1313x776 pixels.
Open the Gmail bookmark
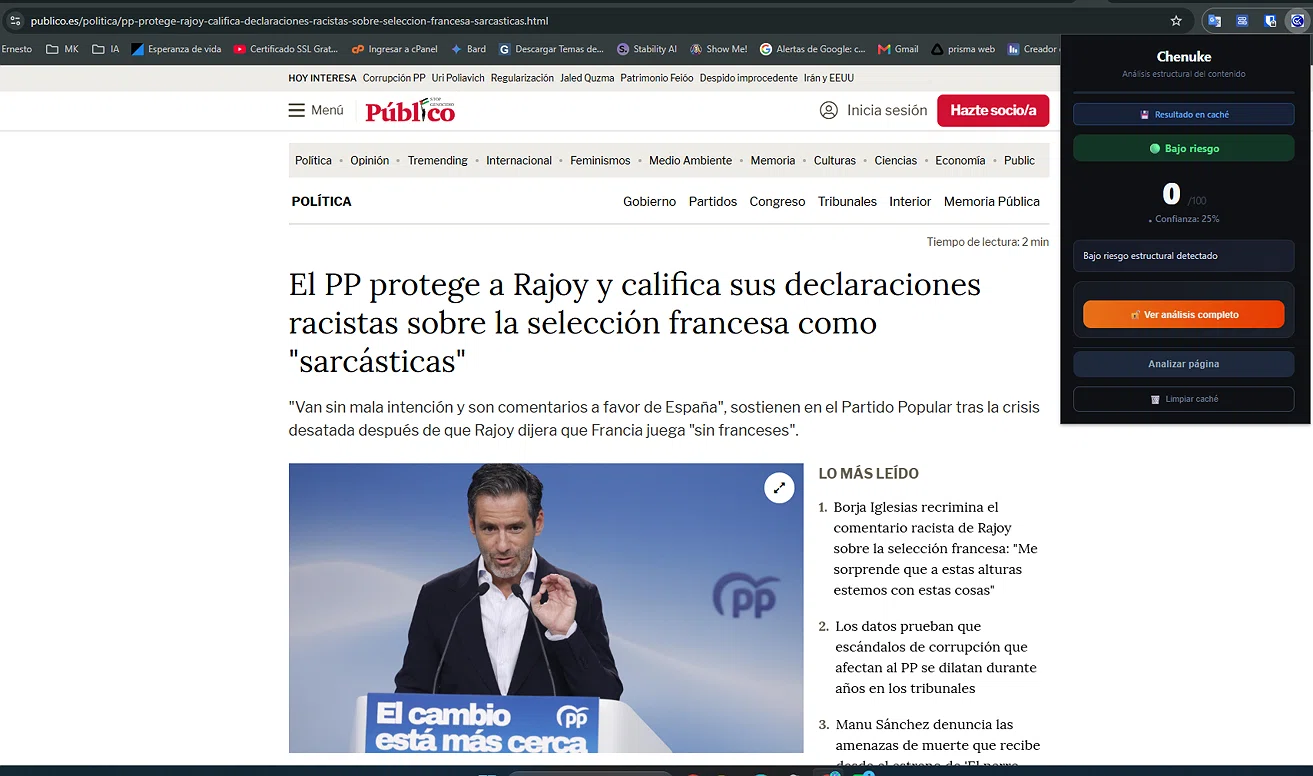point(898,49)
